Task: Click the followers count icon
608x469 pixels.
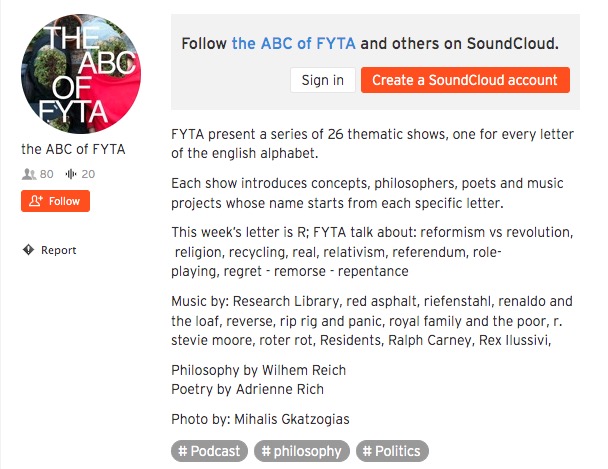Action: [x=29, y=174]
